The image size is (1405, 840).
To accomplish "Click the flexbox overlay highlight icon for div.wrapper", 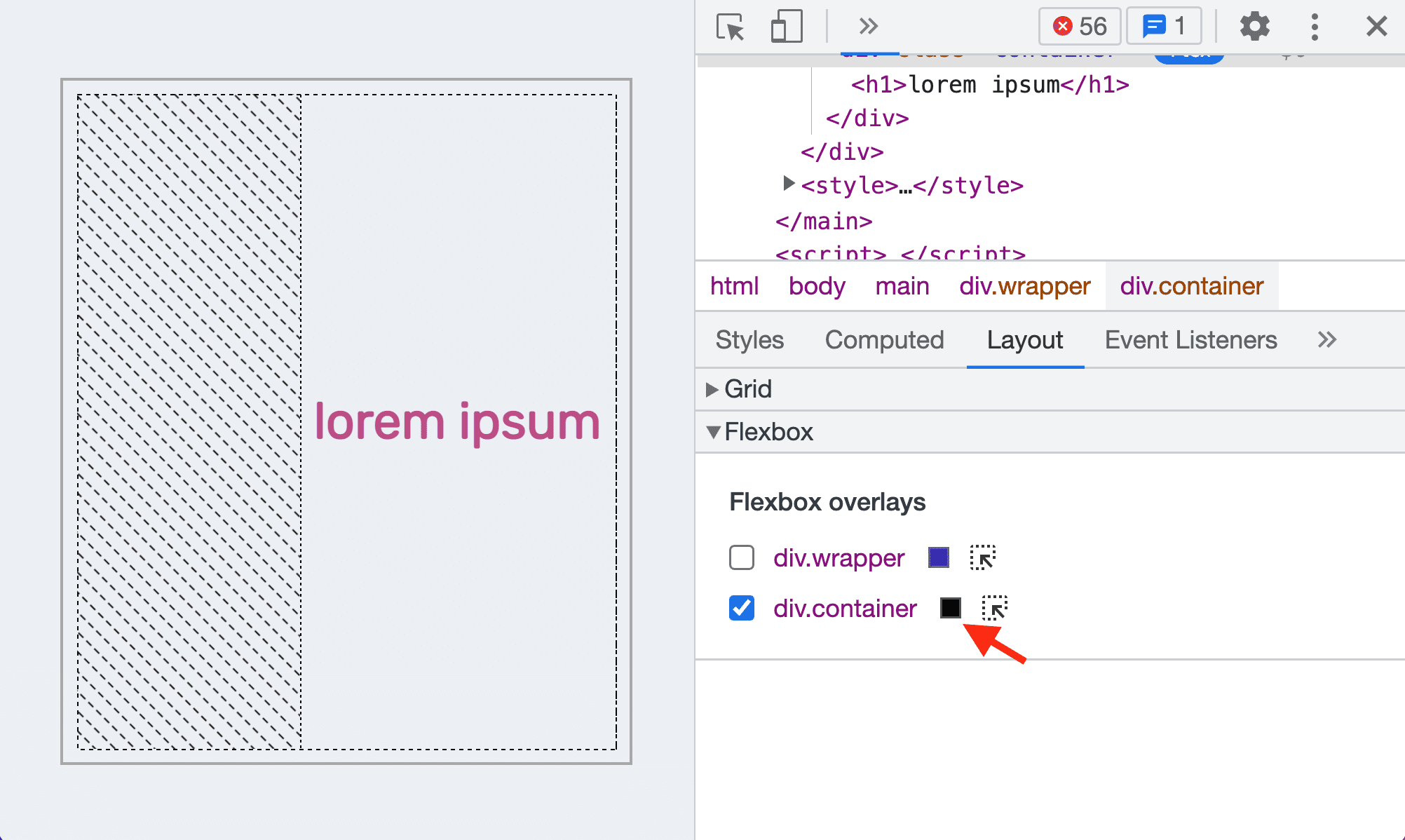I will click(983, 558).
